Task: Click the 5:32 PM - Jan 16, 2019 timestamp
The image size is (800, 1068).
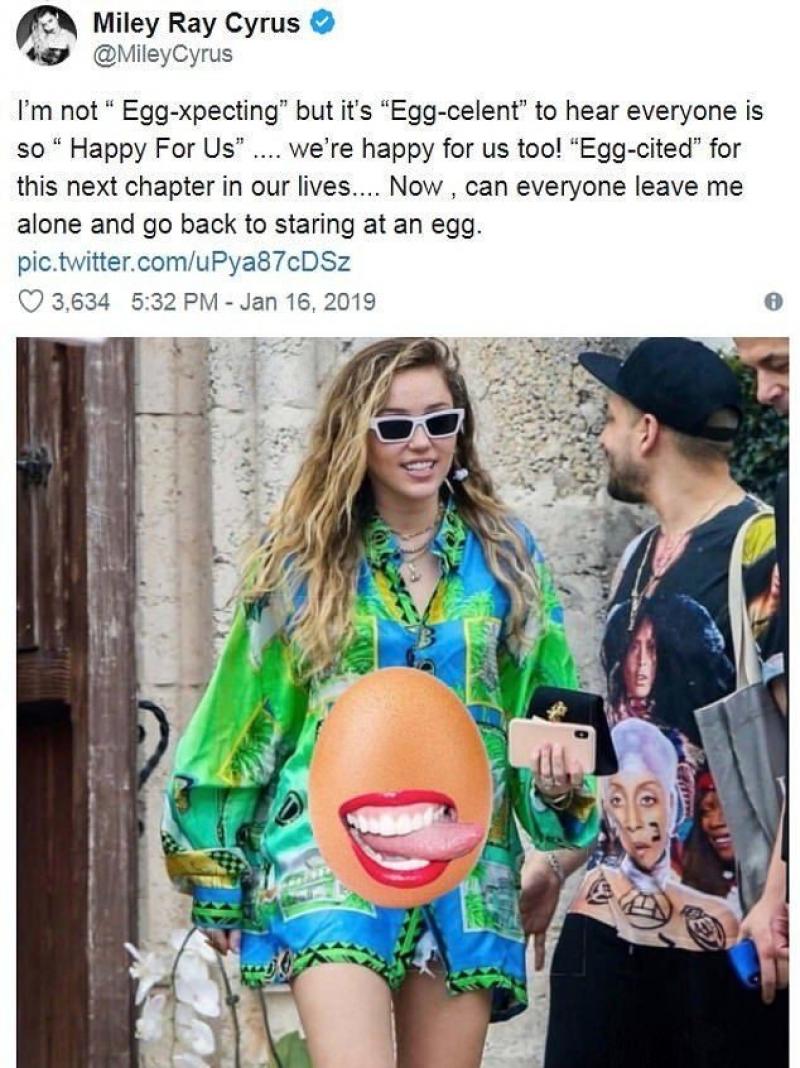Action: pos(253,301)
